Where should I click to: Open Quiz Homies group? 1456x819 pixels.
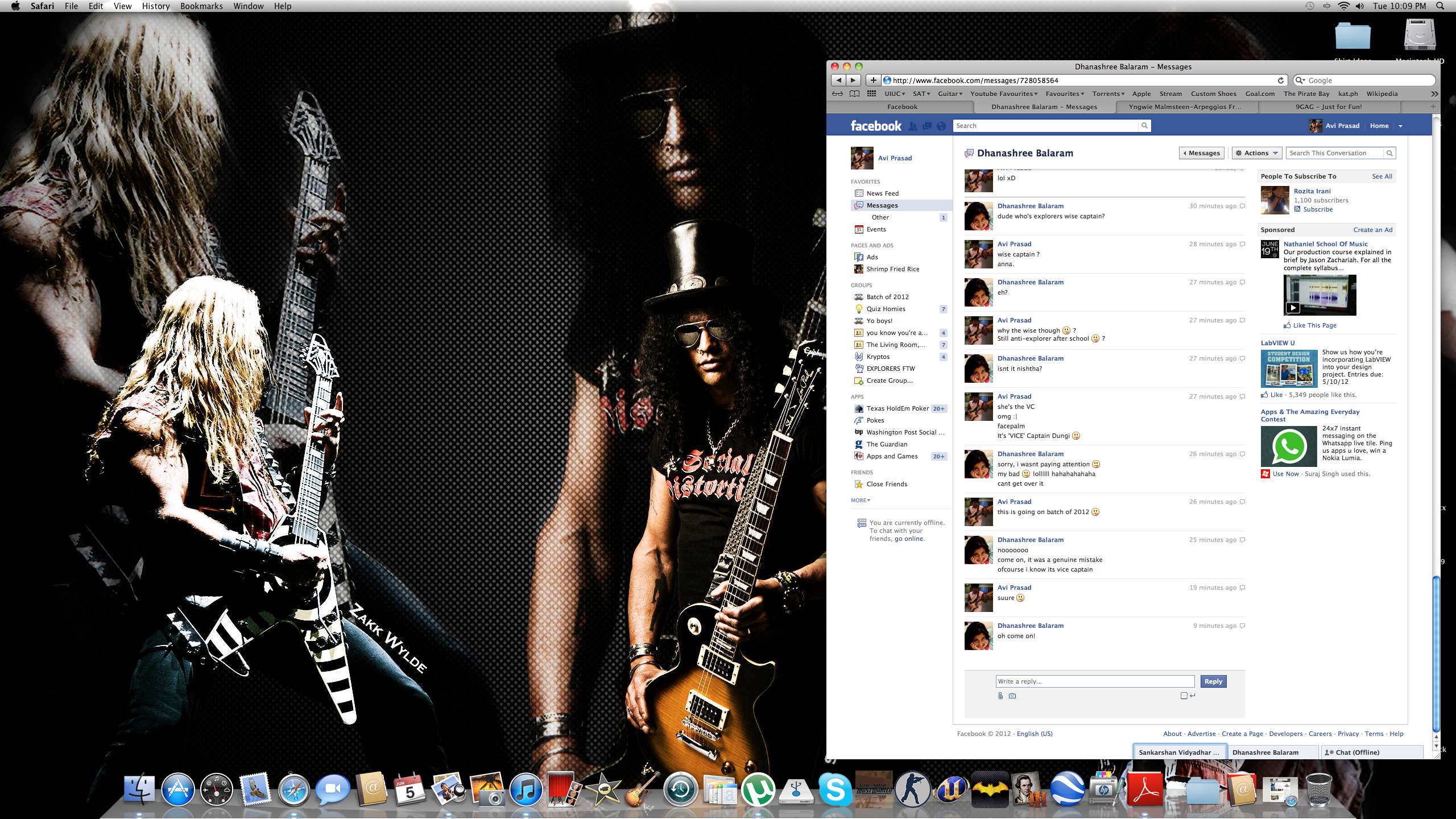pyautogui.click(x=886, y=309)
